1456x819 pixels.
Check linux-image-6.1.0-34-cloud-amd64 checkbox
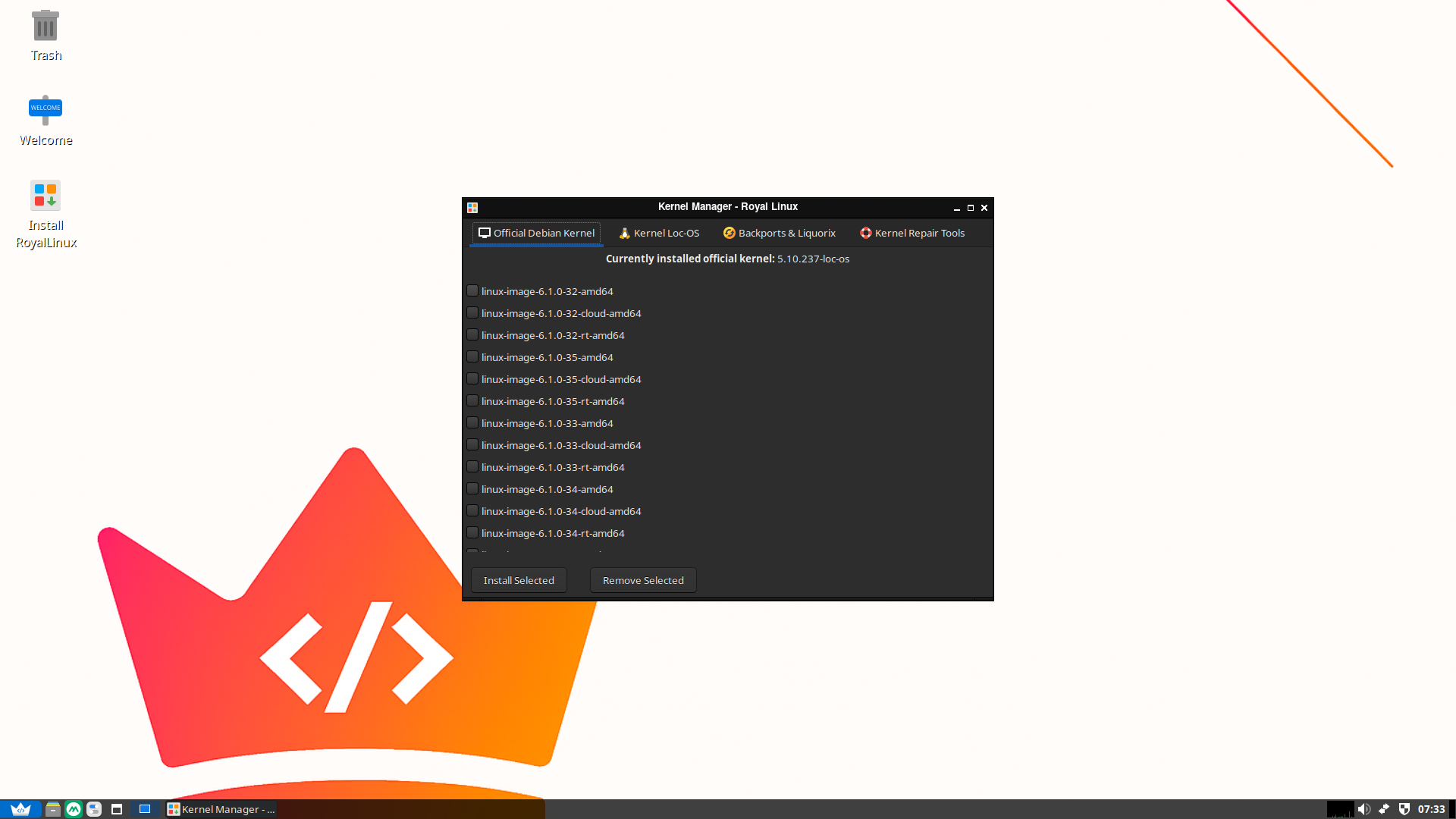point(472,510)
